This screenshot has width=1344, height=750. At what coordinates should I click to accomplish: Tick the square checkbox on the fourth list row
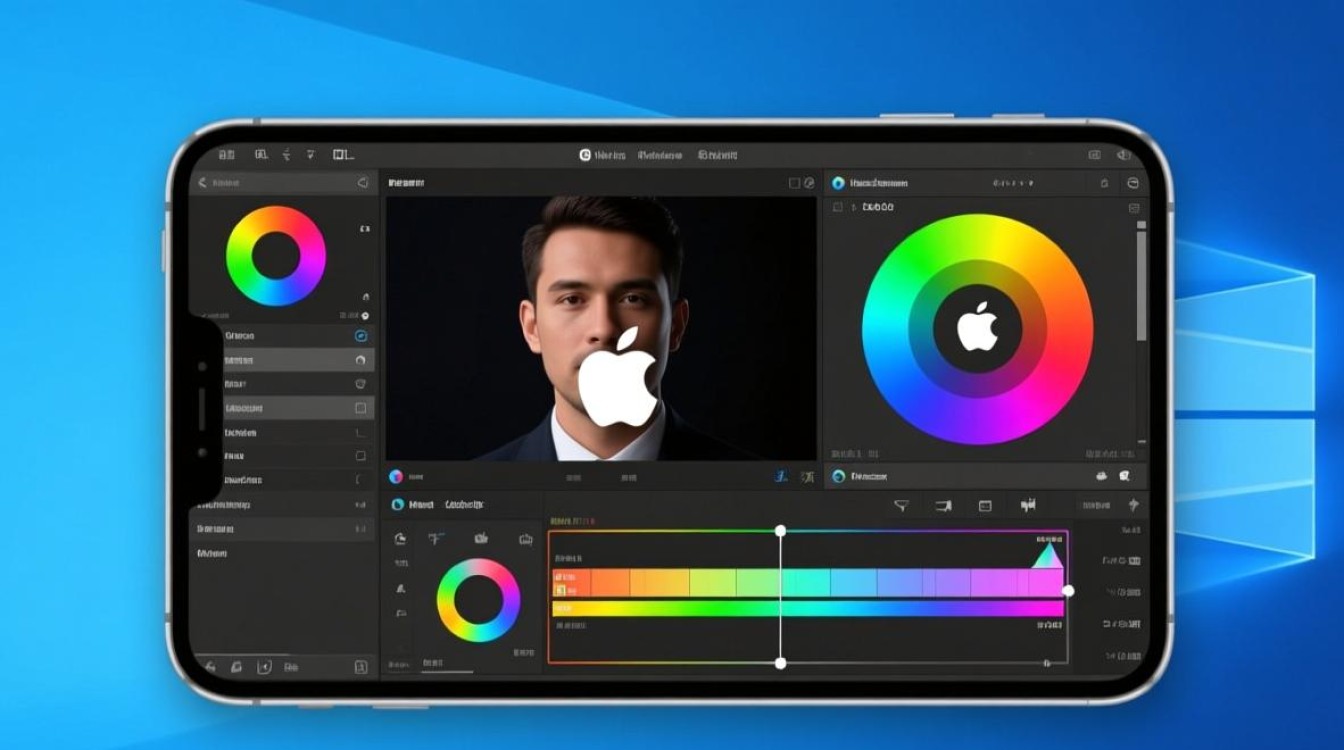pos(360,408)
